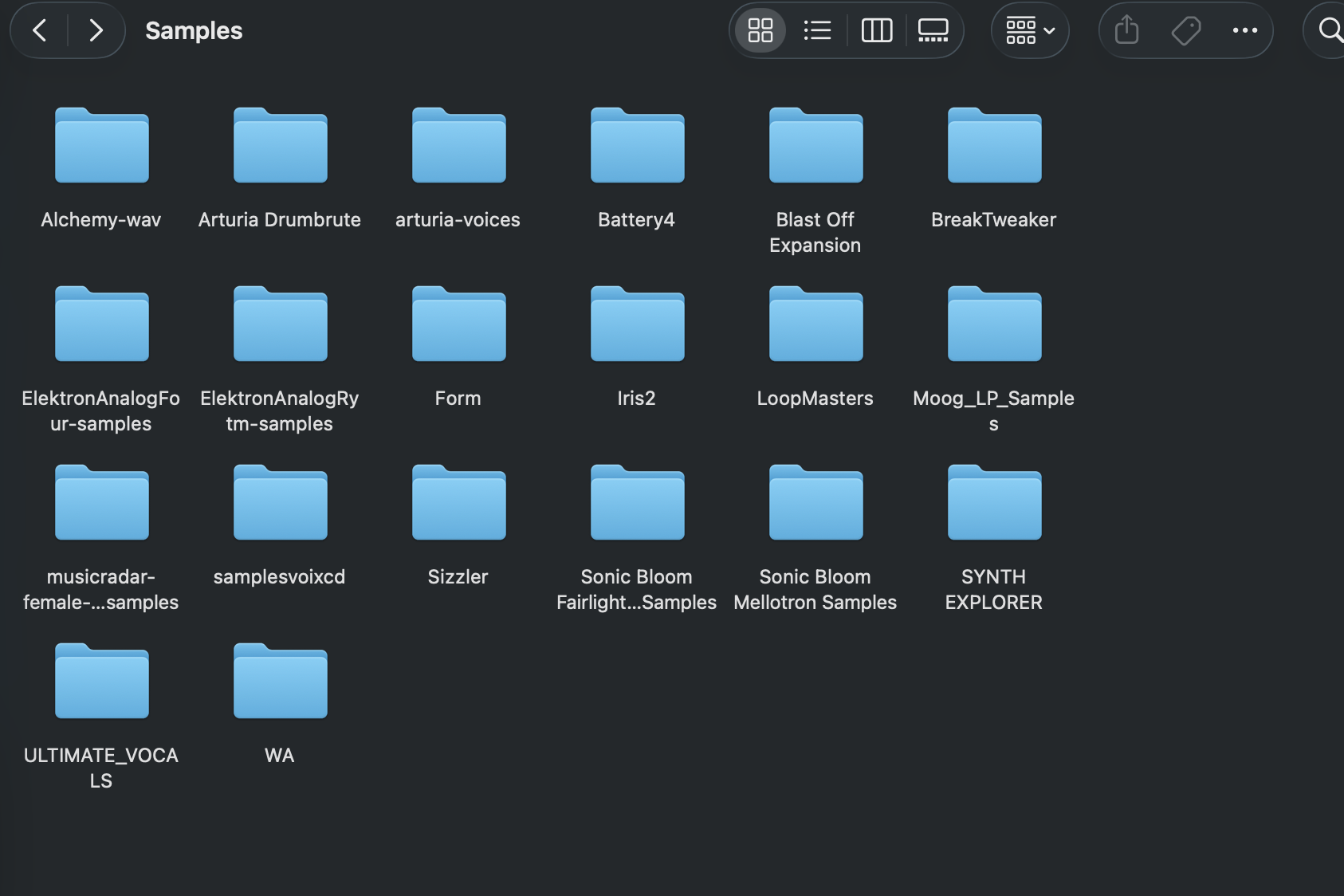Image resolution: width=1344 pixels, height=896 pixels.
Task: Click the 'samplesvoixcd' folder name
Action: (x=280, y=577)
